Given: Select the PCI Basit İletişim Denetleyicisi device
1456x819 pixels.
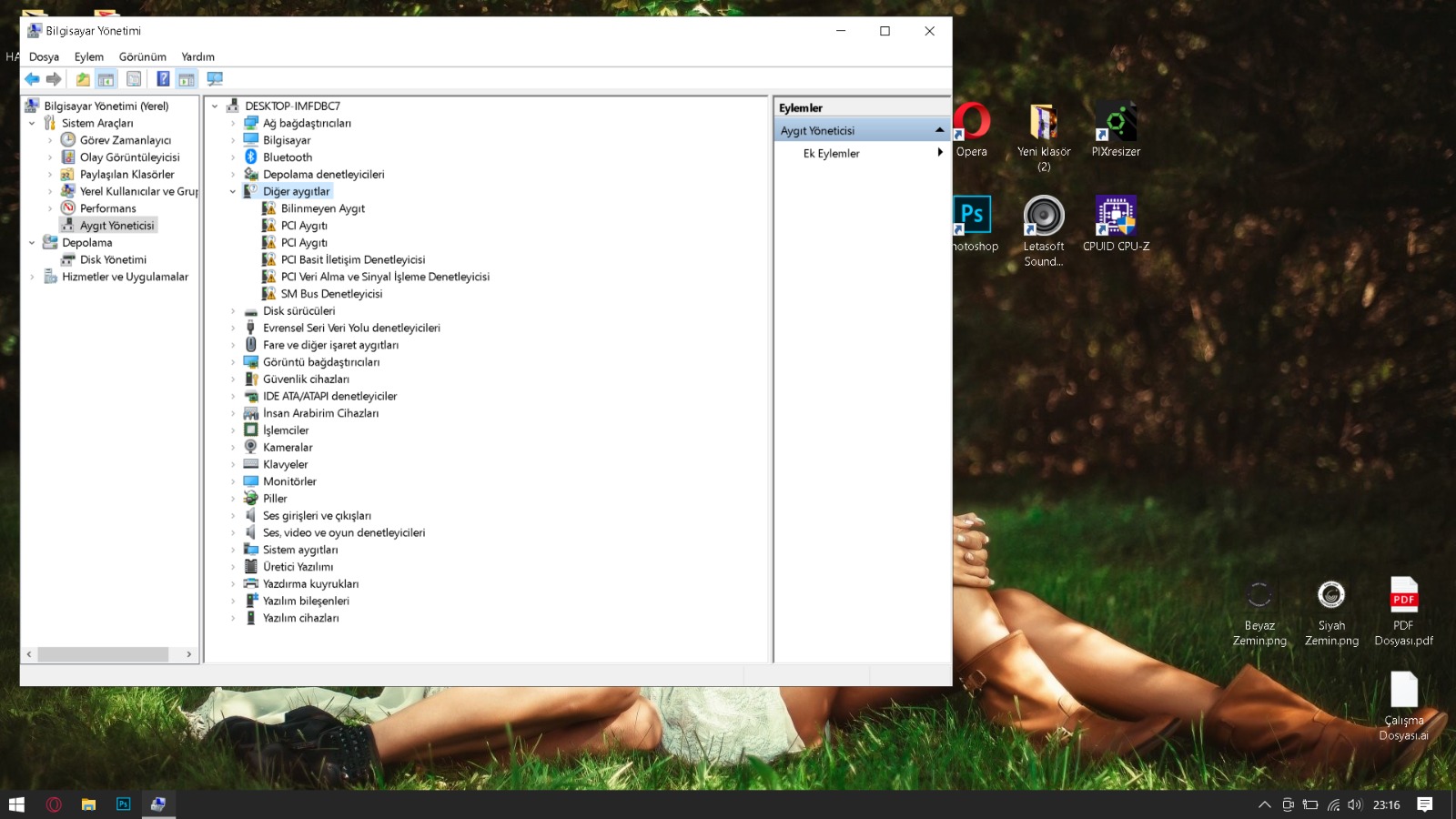Looking at the screenshot, I should tap(353, 259).
